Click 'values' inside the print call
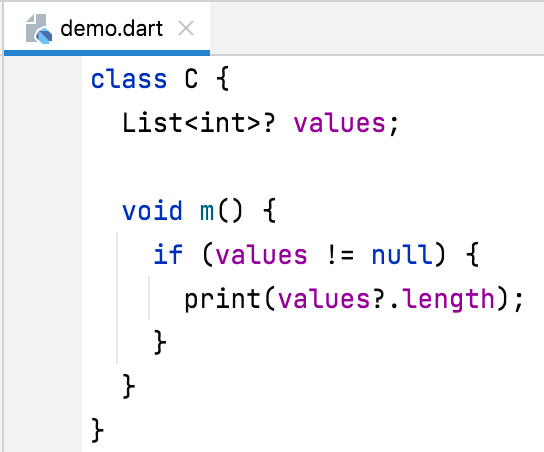 coord(324,299)
